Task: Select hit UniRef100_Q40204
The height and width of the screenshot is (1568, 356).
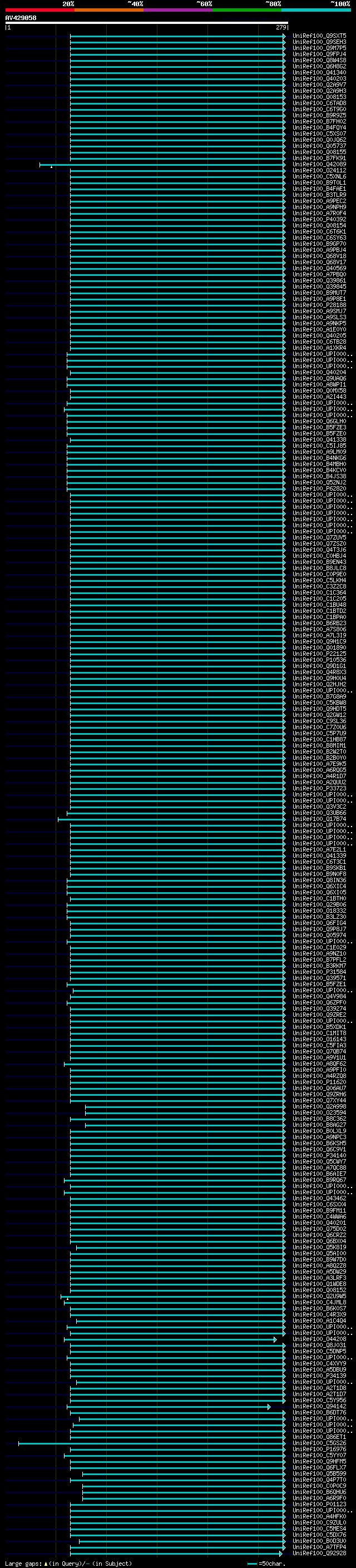Action: [x=319, y=373]
